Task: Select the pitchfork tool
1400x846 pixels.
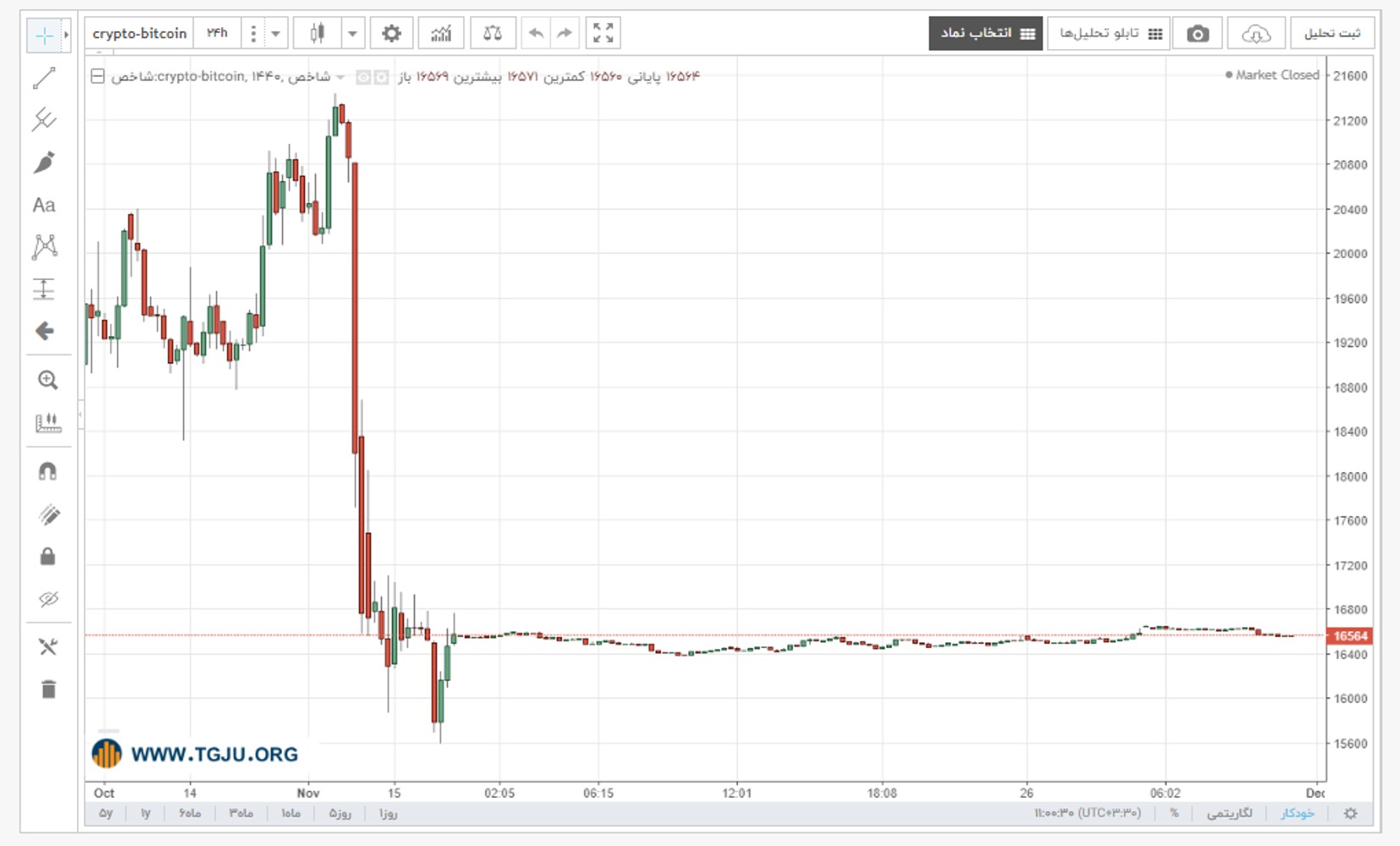Action: [44, 119]
